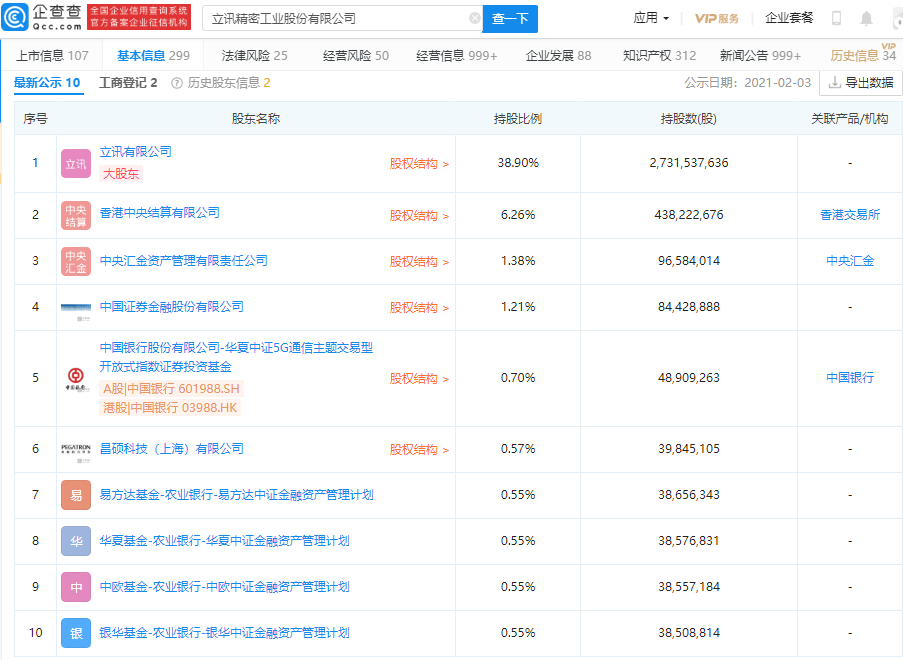Expand 股权结构 for 香港中央结算有限公司

click(x=419, y=215)
